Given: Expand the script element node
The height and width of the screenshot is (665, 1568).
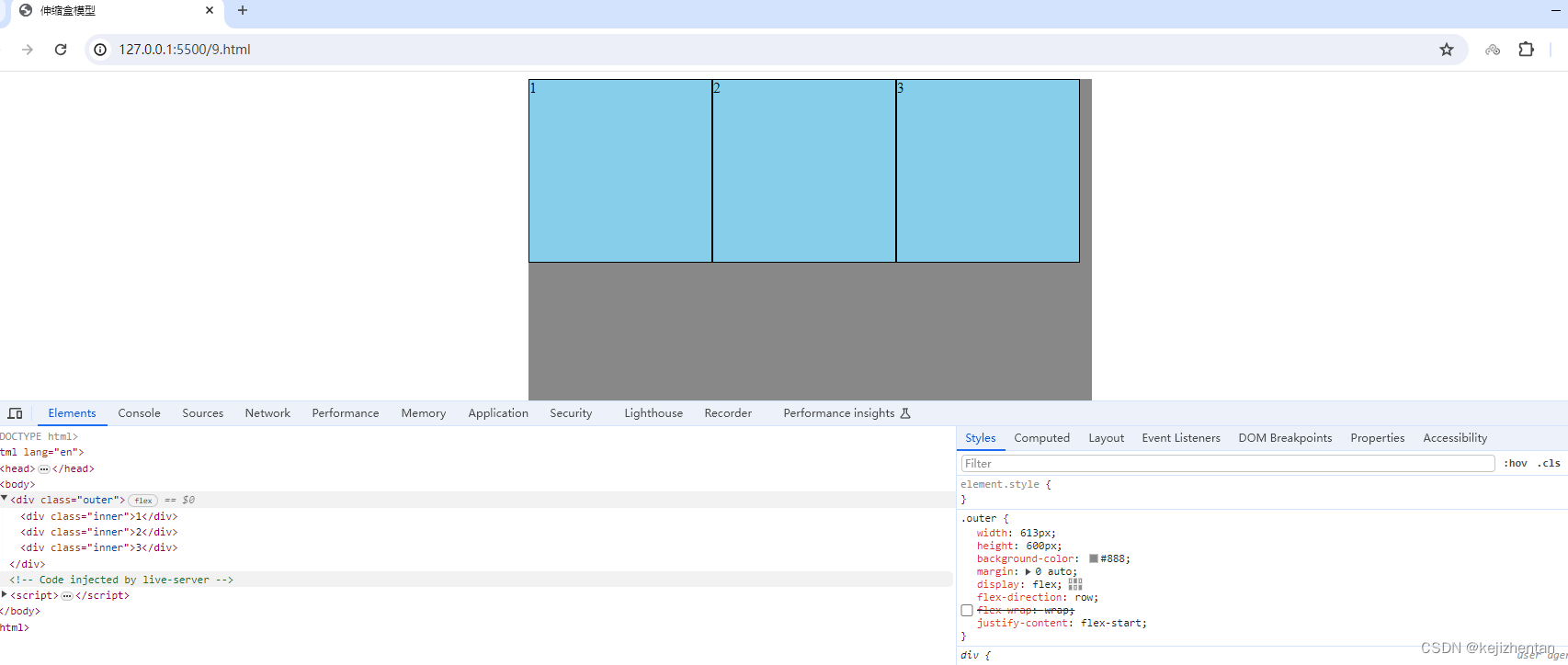Looking at the screenshot, I should (x=5, y=594).
